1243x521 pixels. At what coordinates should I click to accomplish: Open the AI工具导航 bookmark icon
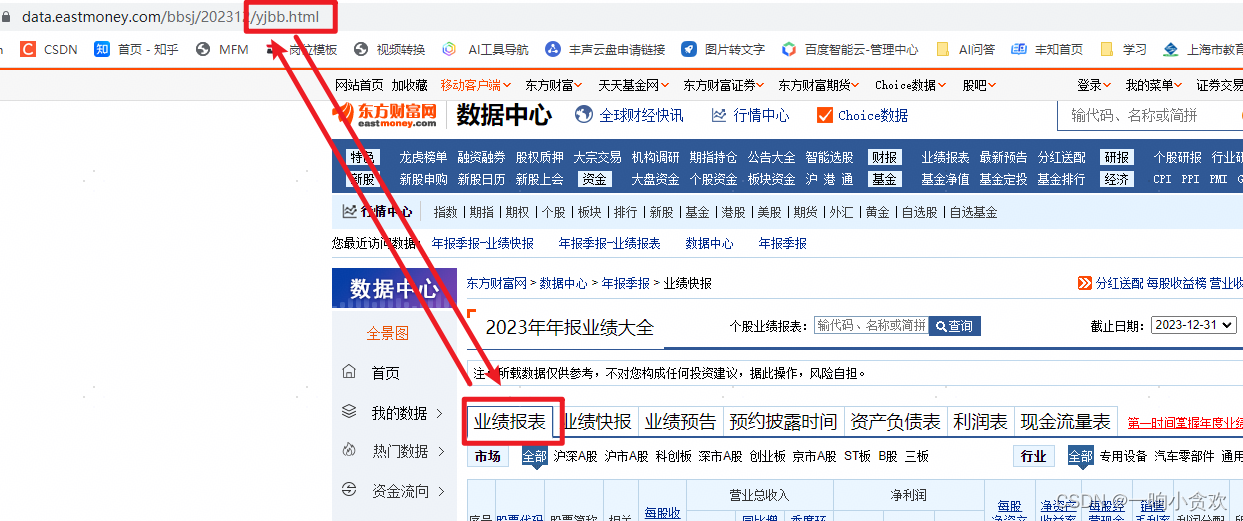pos(450,49)
